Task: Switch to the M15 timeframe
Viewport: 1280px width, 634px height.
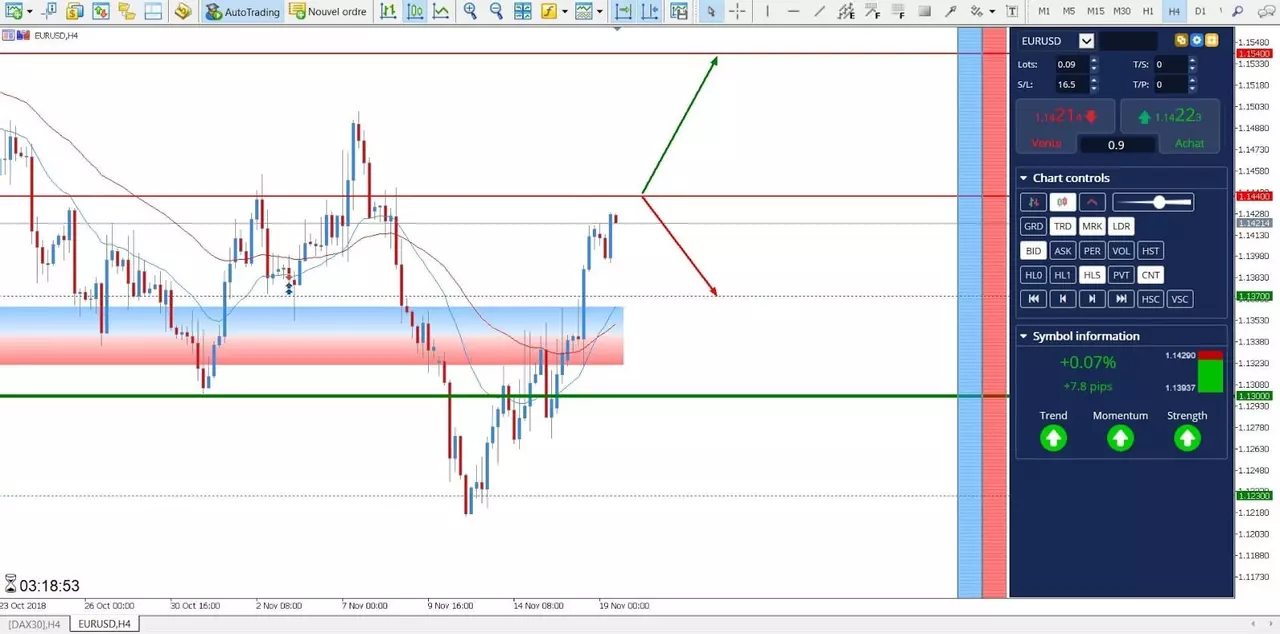Action: [1096, 12]
